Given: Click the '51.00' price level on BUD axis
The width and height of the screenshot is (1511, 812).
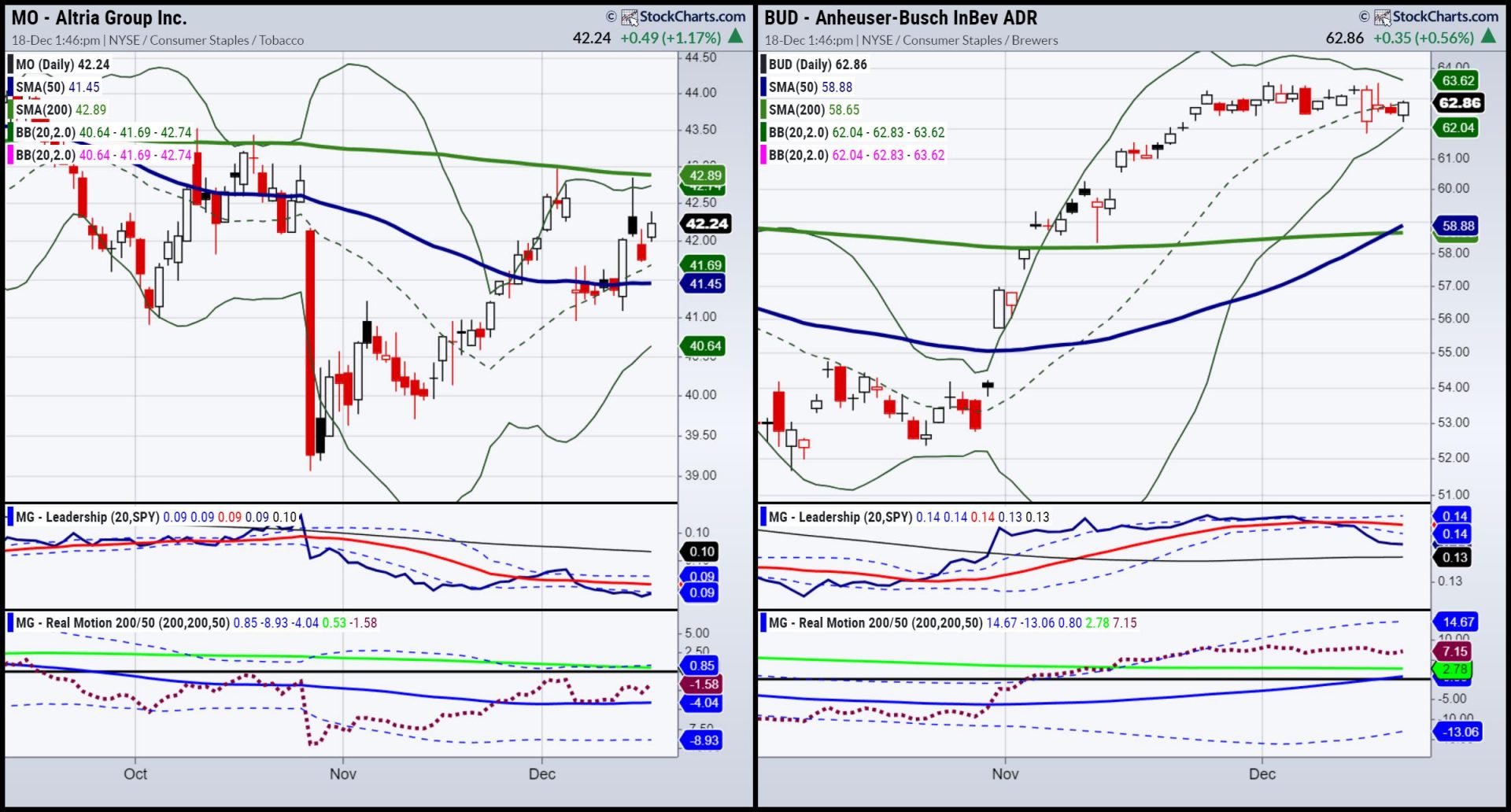Looking at the screenshot, I should coord(1454,494).
